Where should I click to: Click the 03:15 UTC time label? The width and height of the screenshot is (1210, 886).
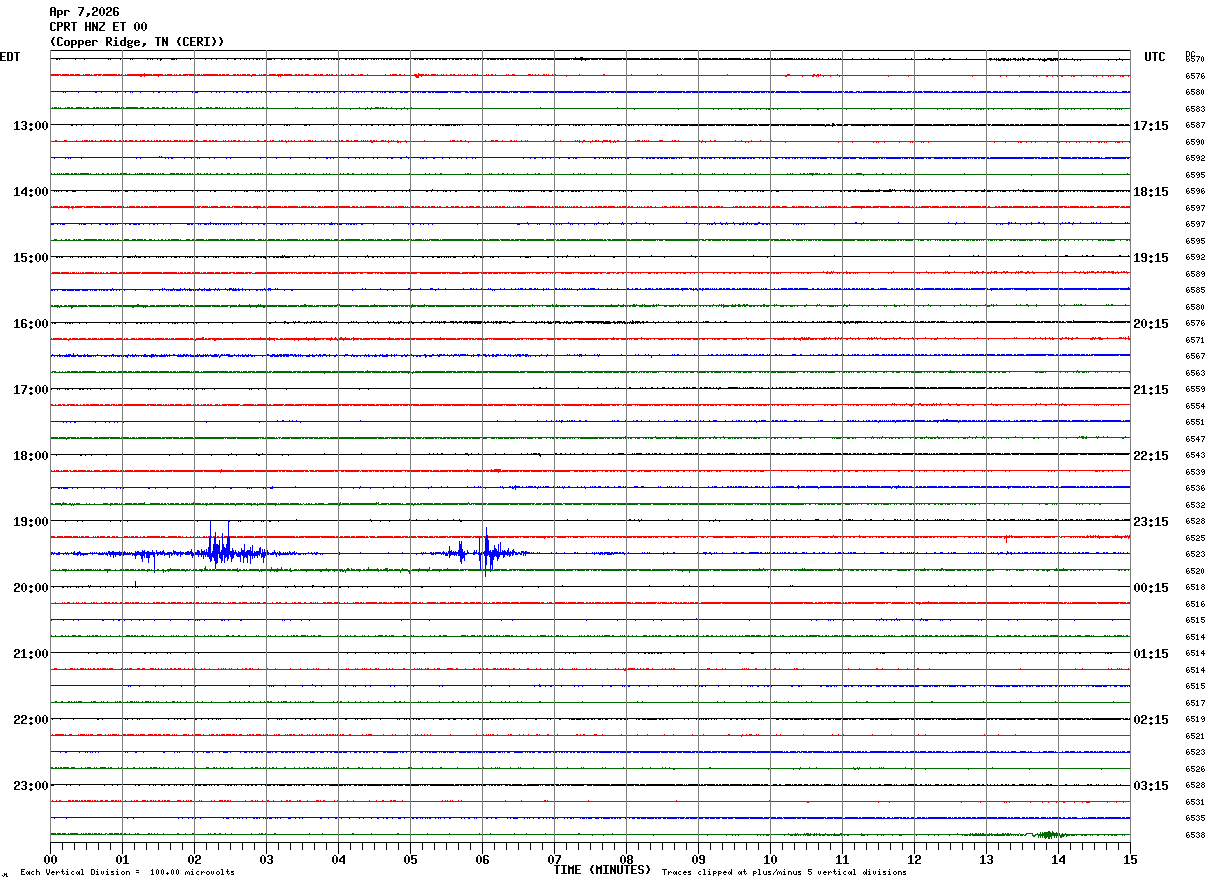coord(1151,786)
